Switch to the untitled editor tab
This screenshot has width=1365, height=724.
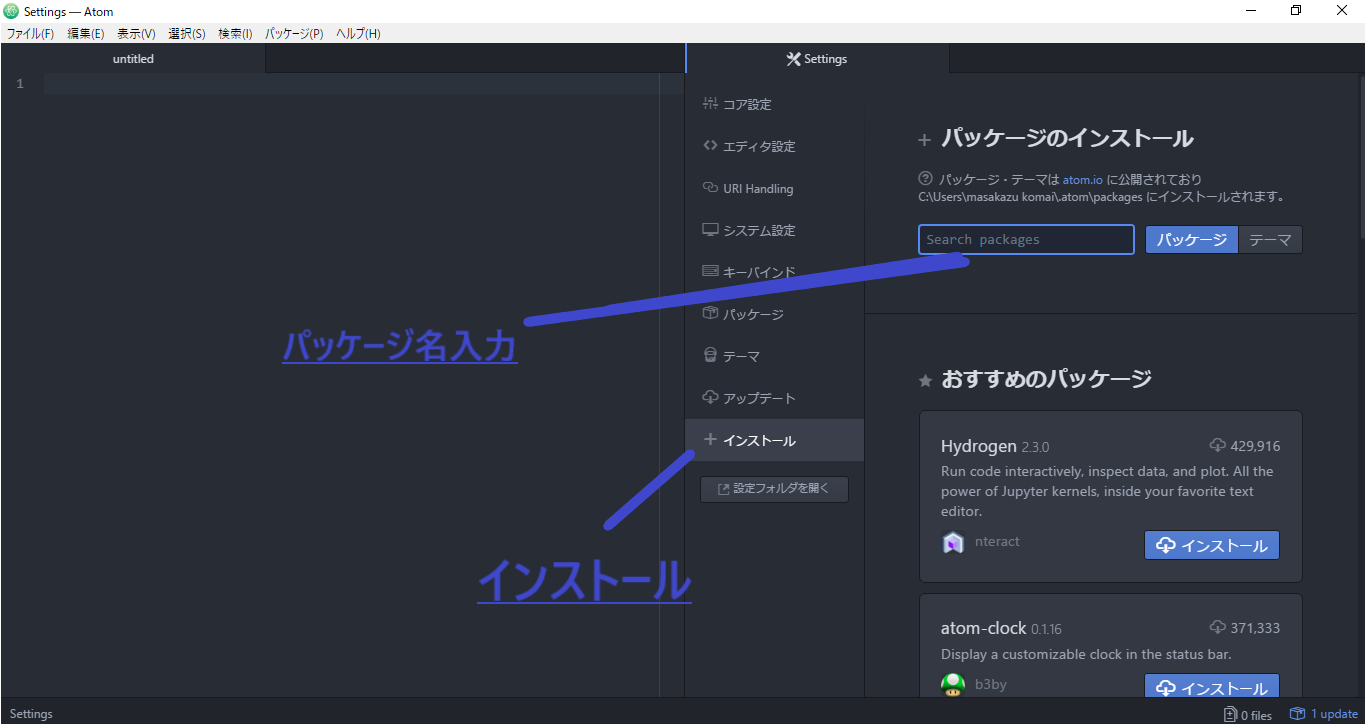[x=133, y=59]
